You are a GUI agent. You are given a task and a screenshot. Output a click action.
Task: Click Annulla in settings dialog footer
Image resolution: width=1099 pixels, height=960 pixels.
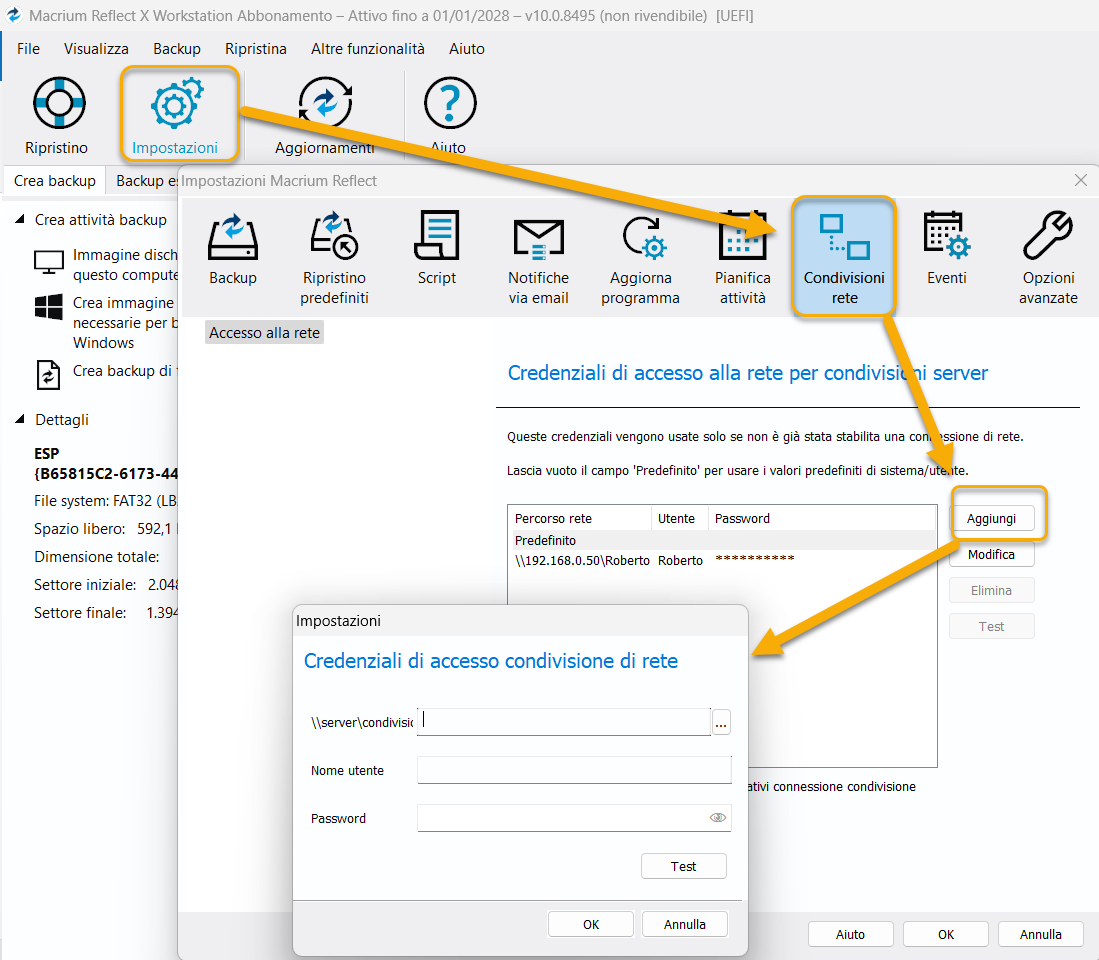[1040, 934]
